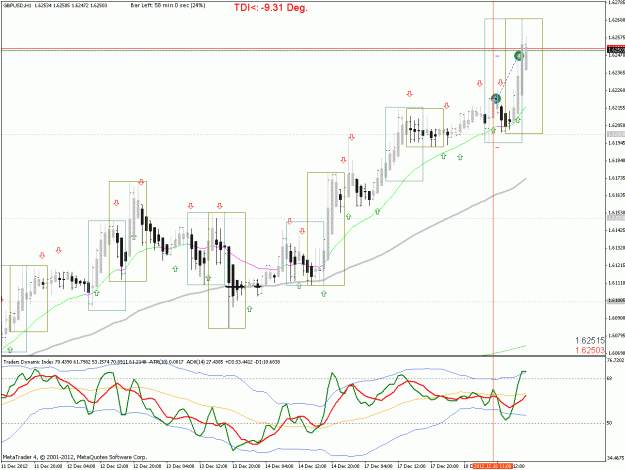Image resolution: width=625 pixels, height=470 pixels.
Task: Click the 'Traders Dynamic Index' indicator label
Action: [28, 362]
